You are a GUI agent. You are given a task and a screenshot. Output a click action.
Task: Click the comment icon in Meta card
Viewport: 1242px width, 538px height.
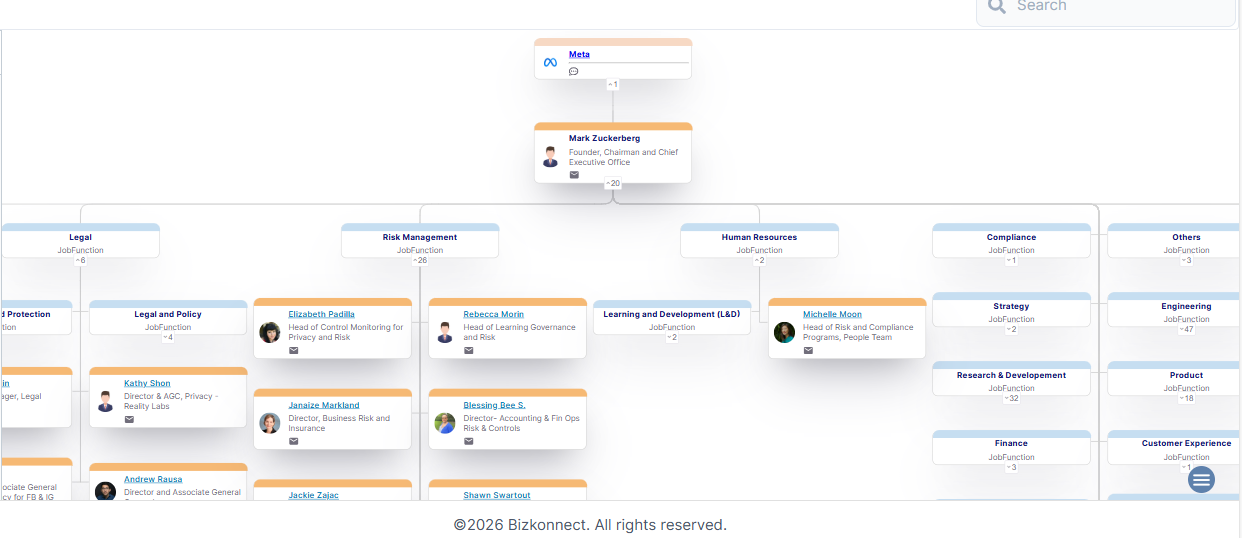[574, 71]
